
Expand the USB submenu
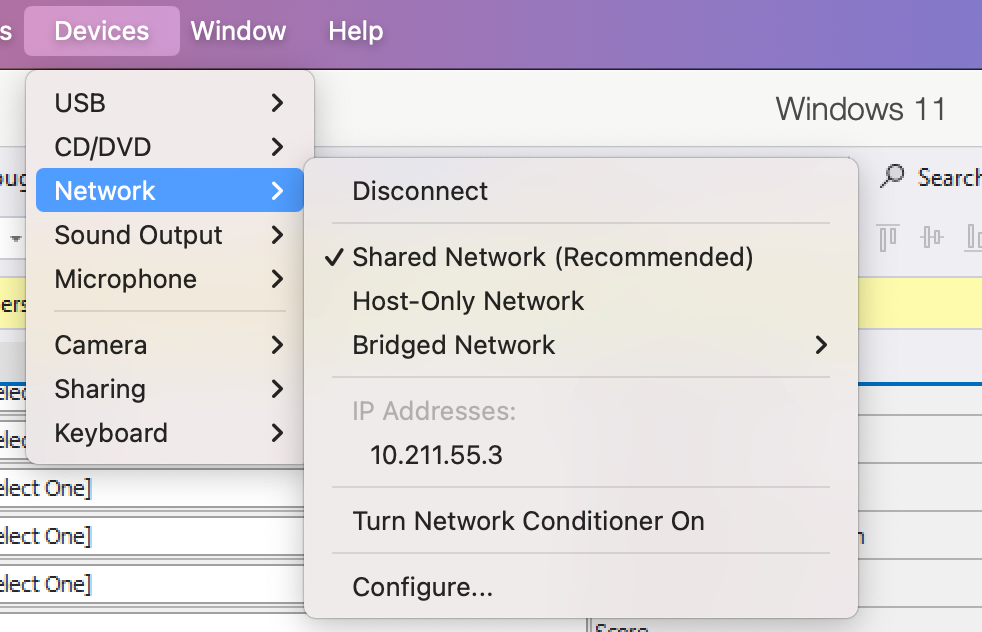[170, 103]
